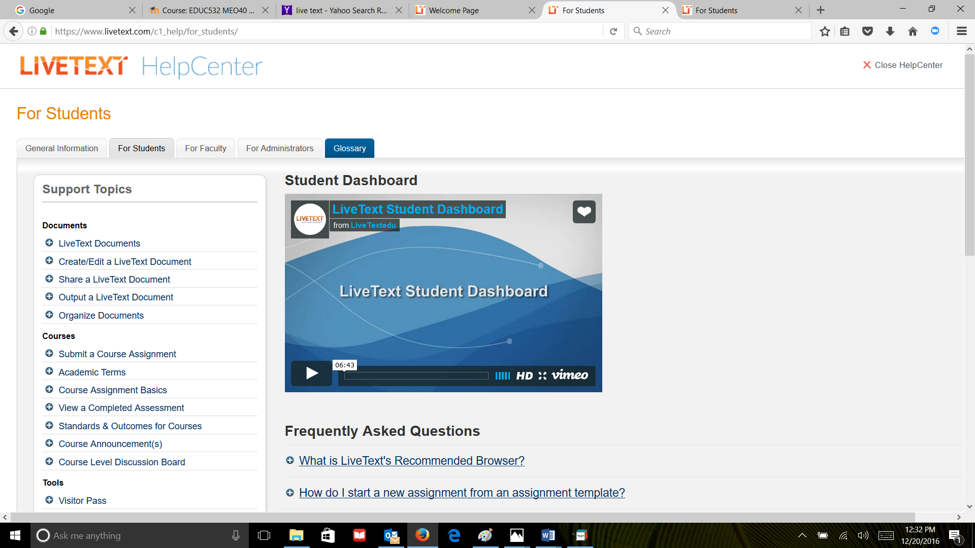Click the Cortana Ask me anything box
This screenshot has width=975, height=548.
tap(139, 536)
